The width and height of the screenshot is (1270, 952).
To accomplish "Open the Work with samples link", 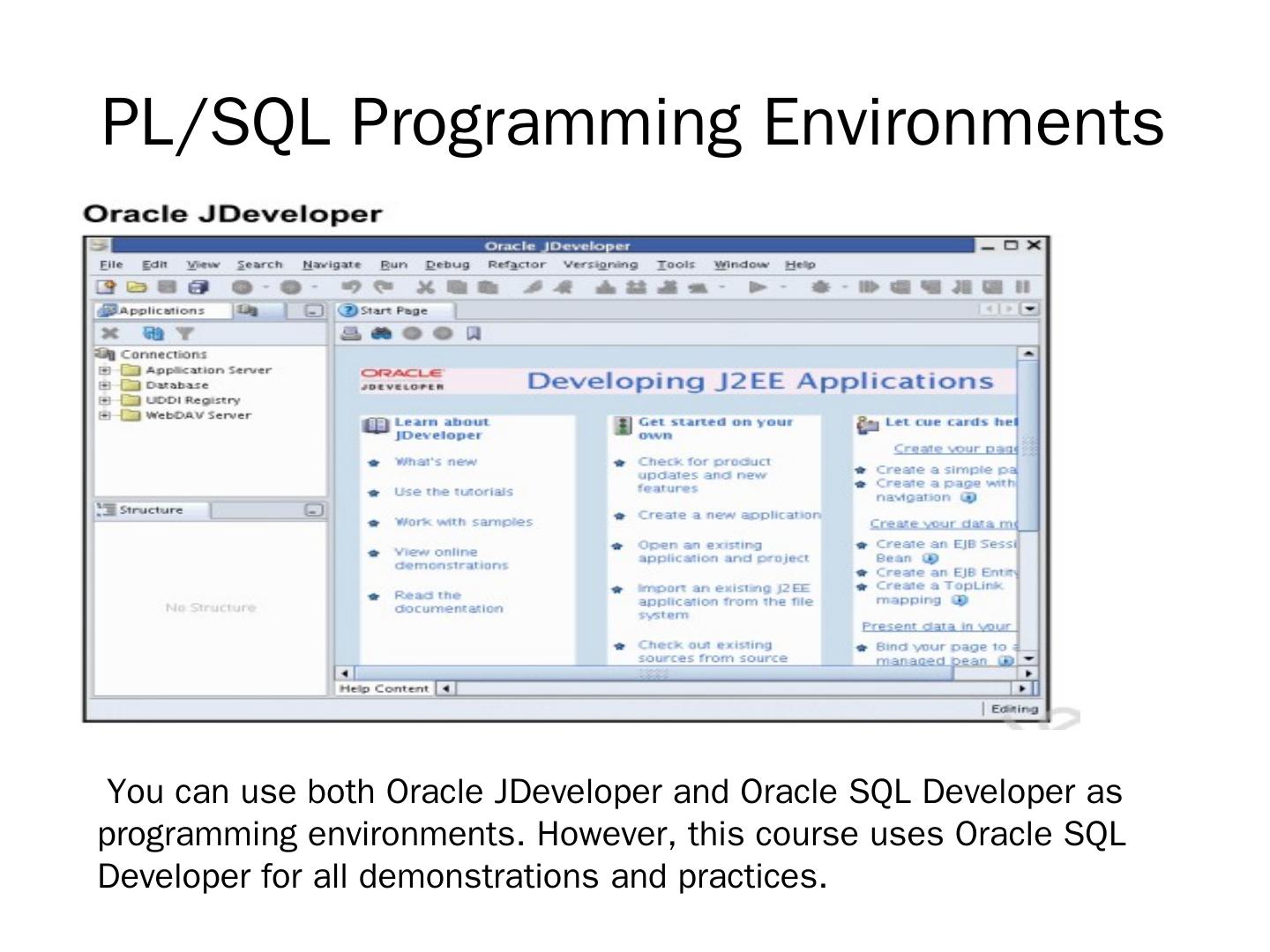I will [464, 522].
